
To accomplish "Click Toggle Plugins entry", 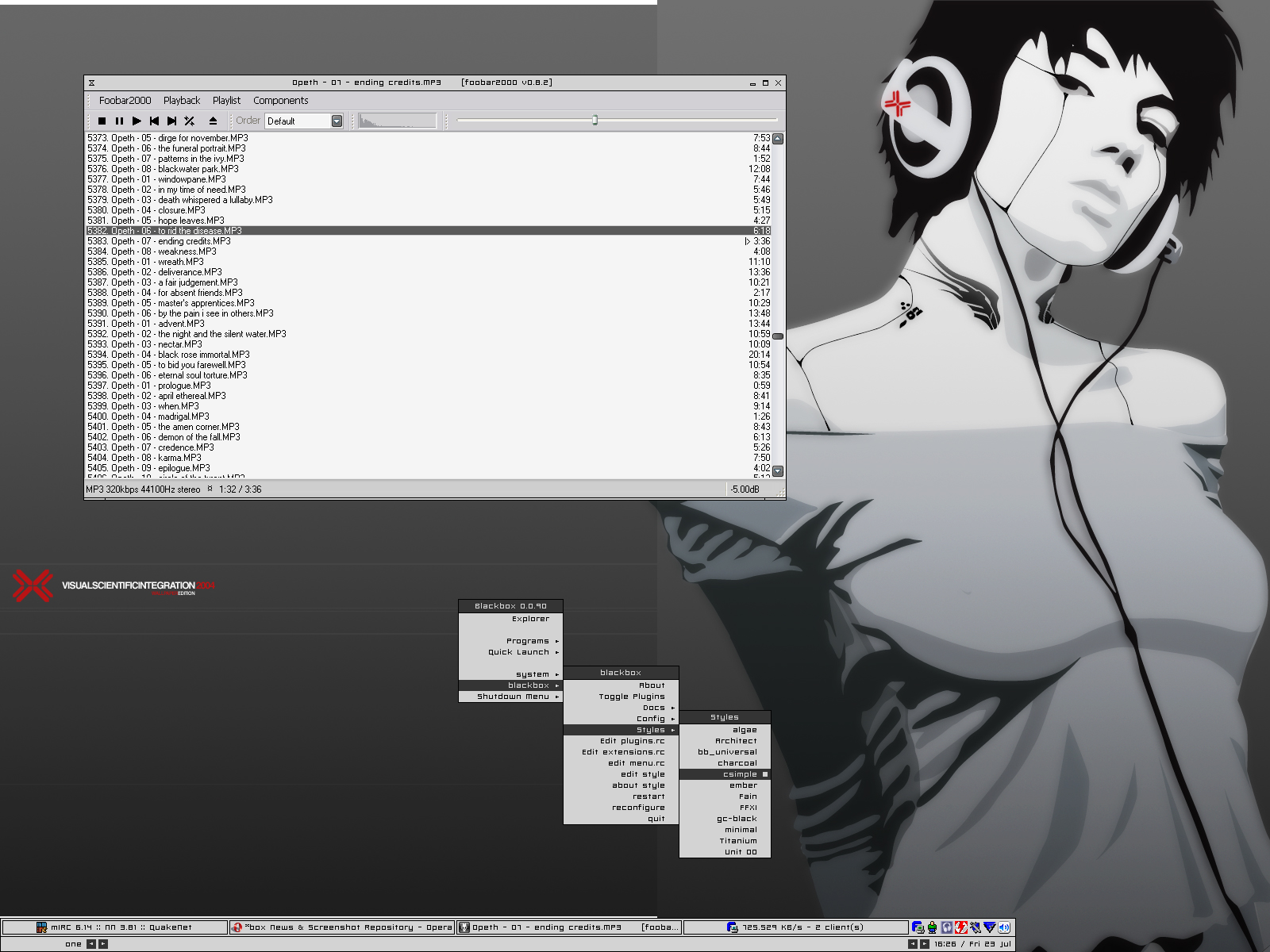I will (621, 697).
